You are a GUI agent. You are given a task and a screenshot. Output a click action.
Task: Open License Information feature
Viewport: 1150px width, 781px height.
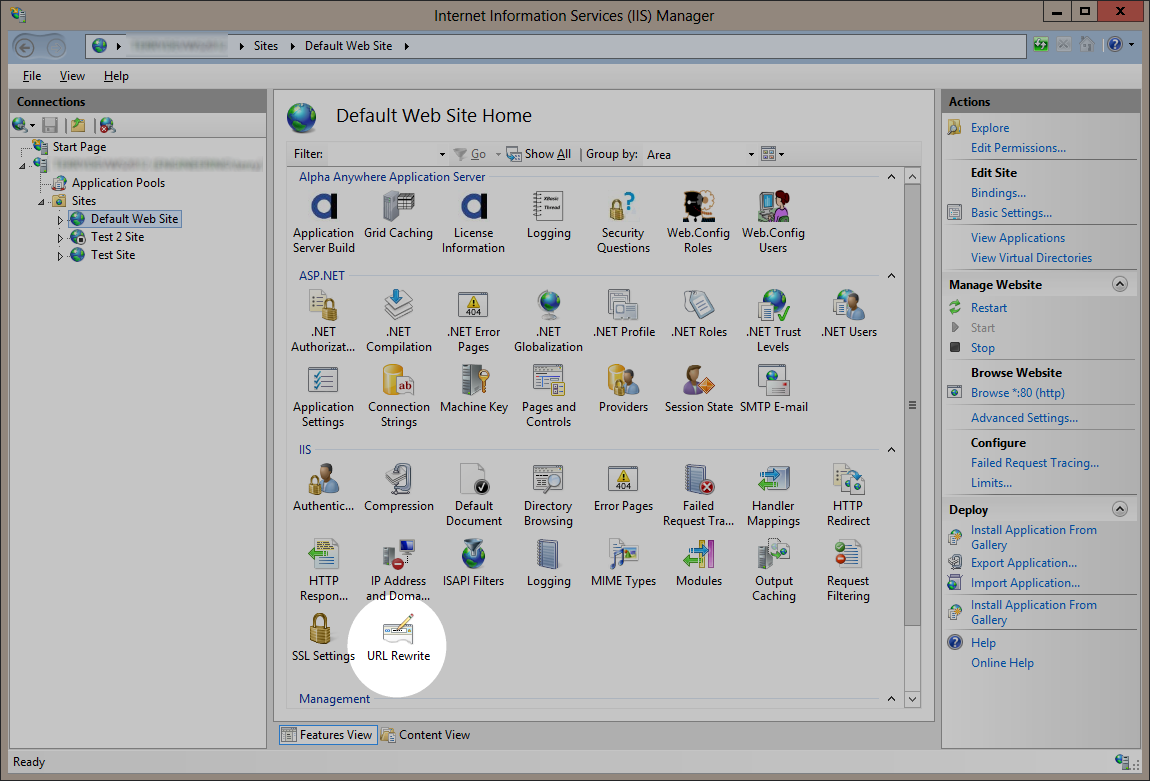[x=473, y=223]
